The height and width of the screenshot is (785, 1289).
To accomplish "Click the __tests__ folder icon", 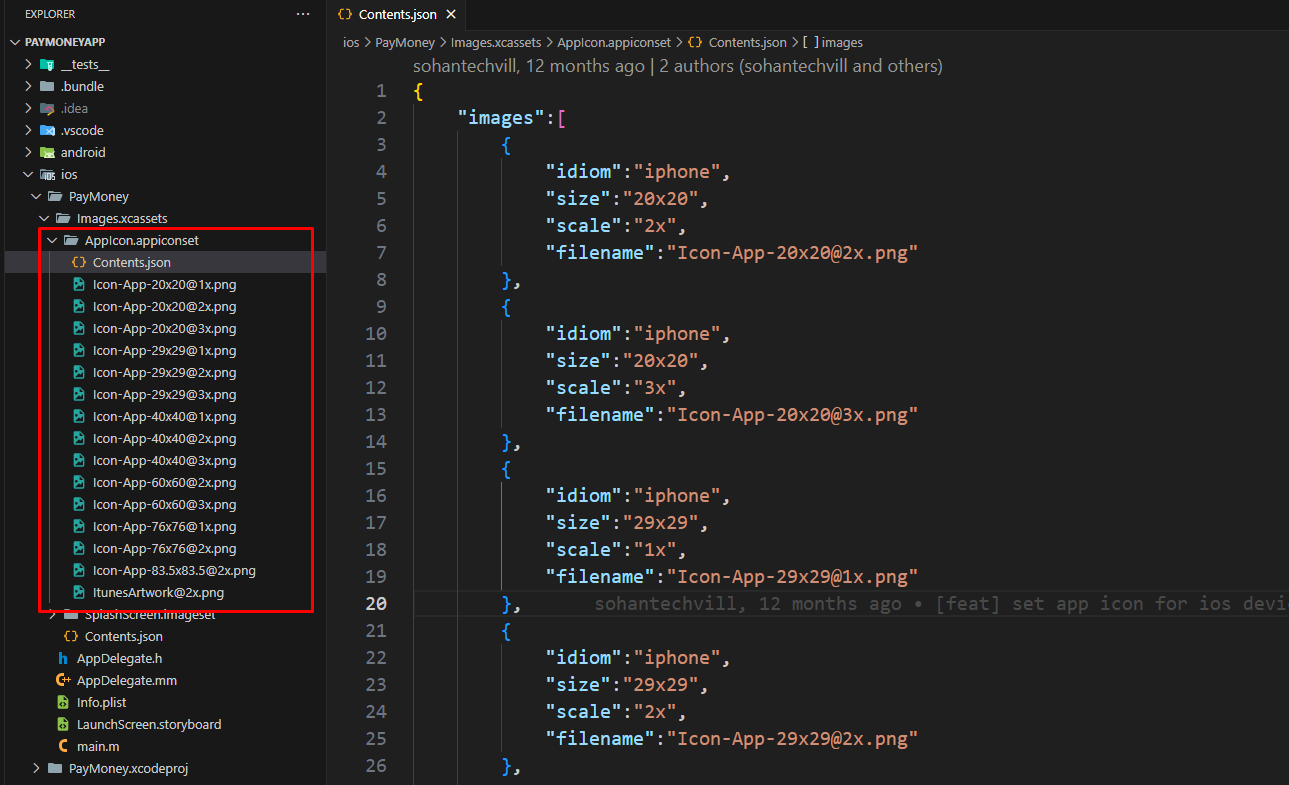I will pyautogui.click(x=47, y=65).
